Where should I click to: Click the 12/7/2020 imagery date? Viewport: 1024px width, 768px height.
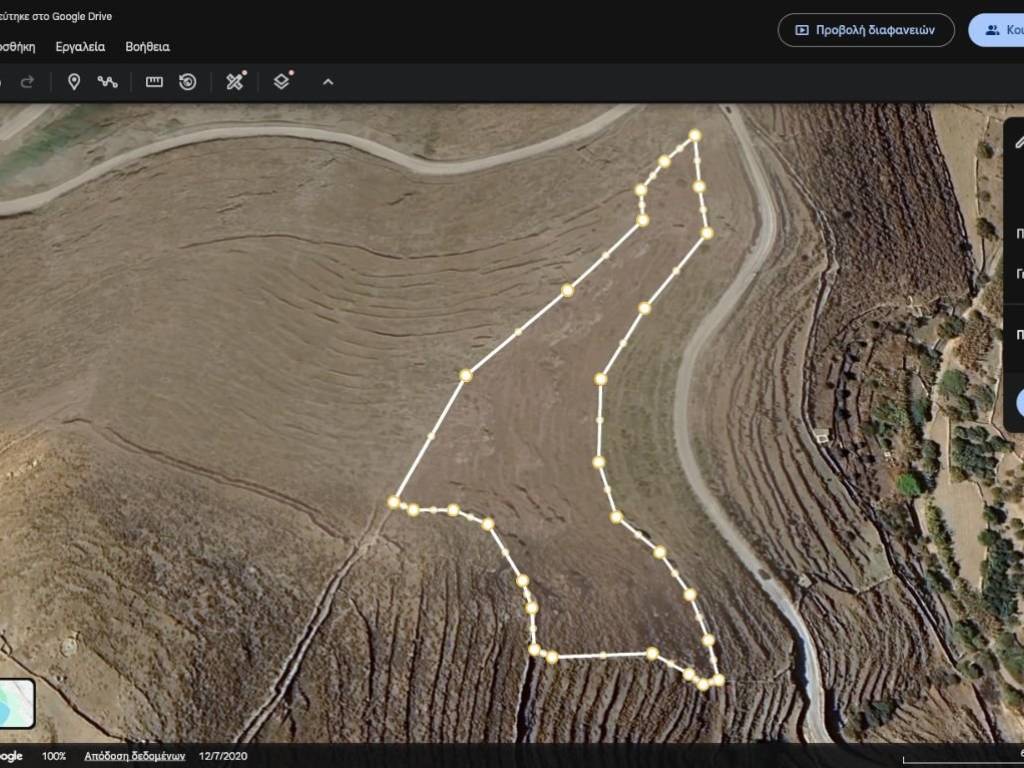tap(222, 756)
